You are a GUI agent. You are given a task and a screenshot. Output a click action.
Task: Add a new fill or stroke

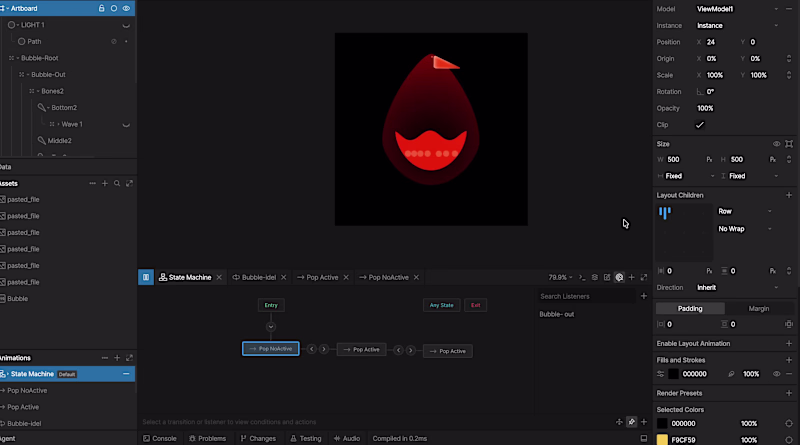pyautogui.click(x=789, y=360)
